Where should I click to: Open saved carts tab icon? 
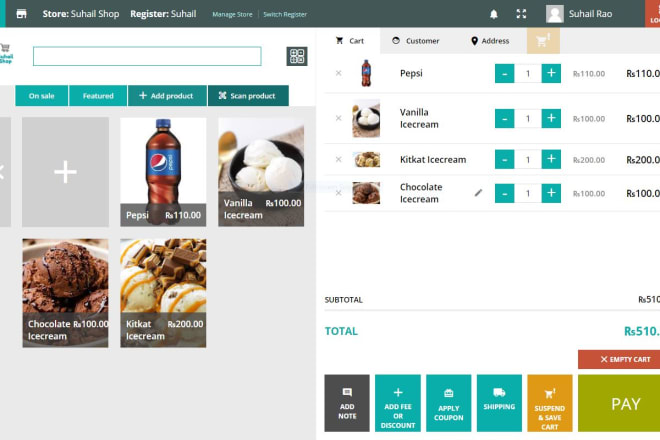click(543, 41)
